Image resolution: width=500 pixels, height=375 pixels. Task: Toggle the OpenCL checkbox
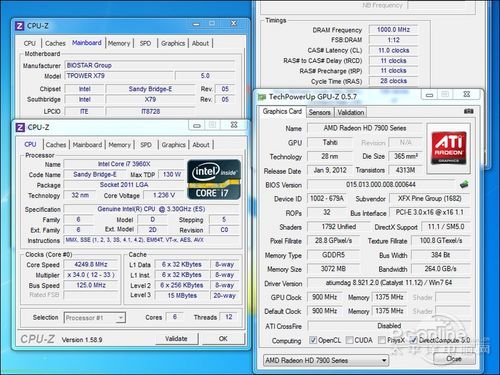point(313,340)
